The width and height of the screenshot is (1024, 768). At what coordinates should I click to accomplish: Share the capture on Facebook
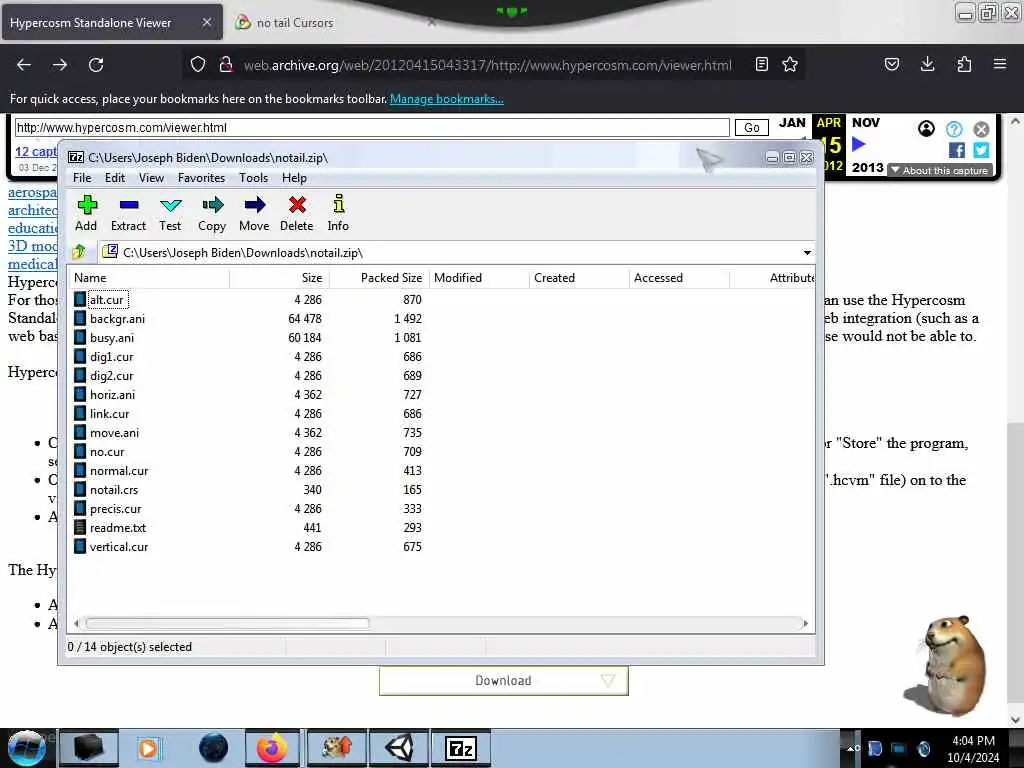[957, 150]
